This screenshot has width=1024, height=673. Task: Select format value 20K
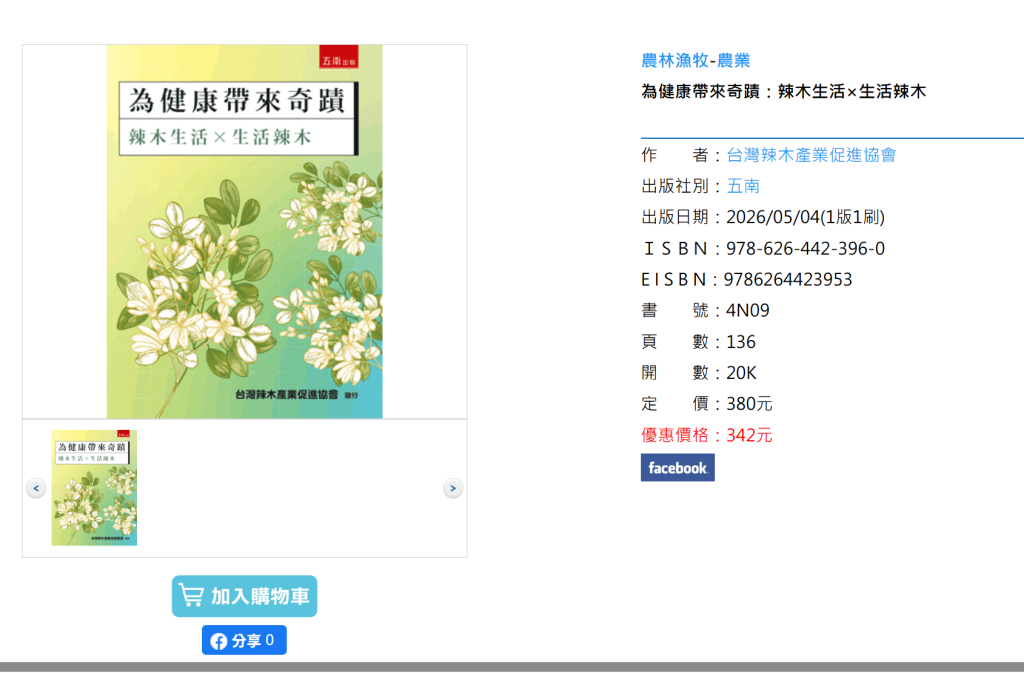click(x=741, y=373)
